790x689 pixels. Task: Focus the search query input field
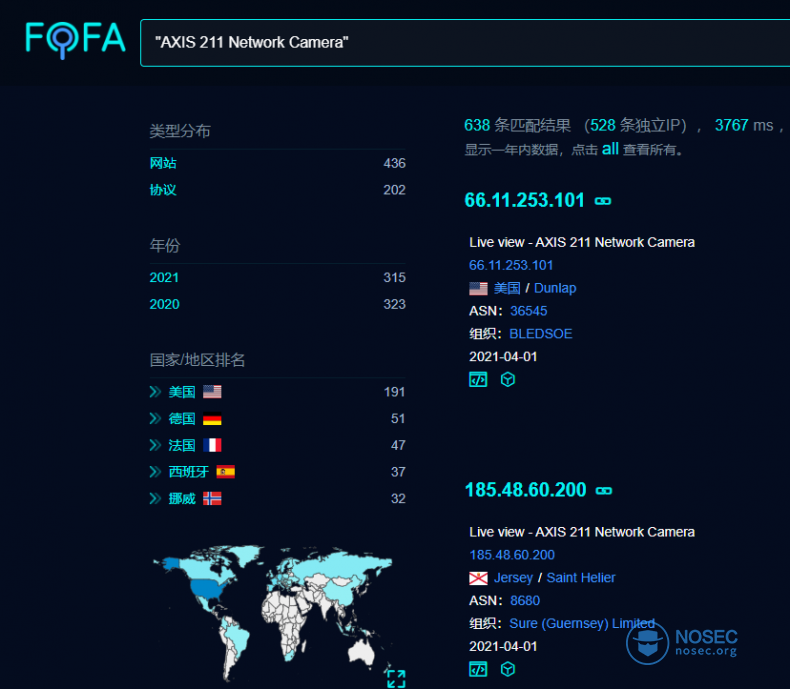465,43
